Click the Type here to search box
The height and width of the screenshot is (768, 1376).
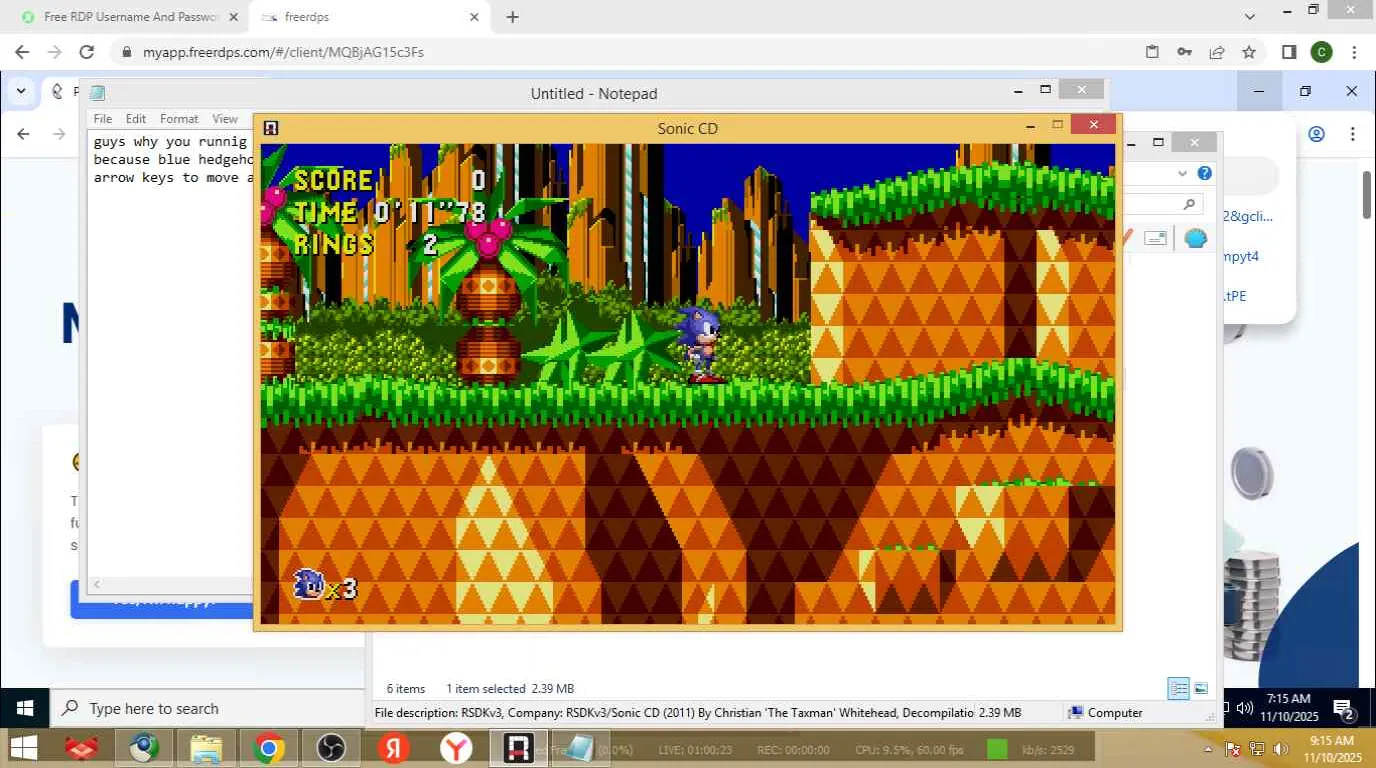207,709
